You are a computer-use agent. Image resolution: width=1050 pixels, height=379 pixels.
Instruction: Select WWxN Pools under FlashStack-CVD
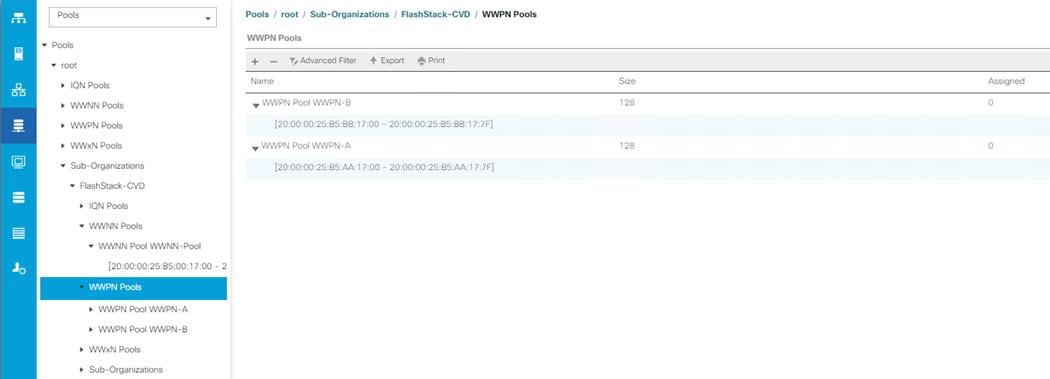click(x=115, y=350)
